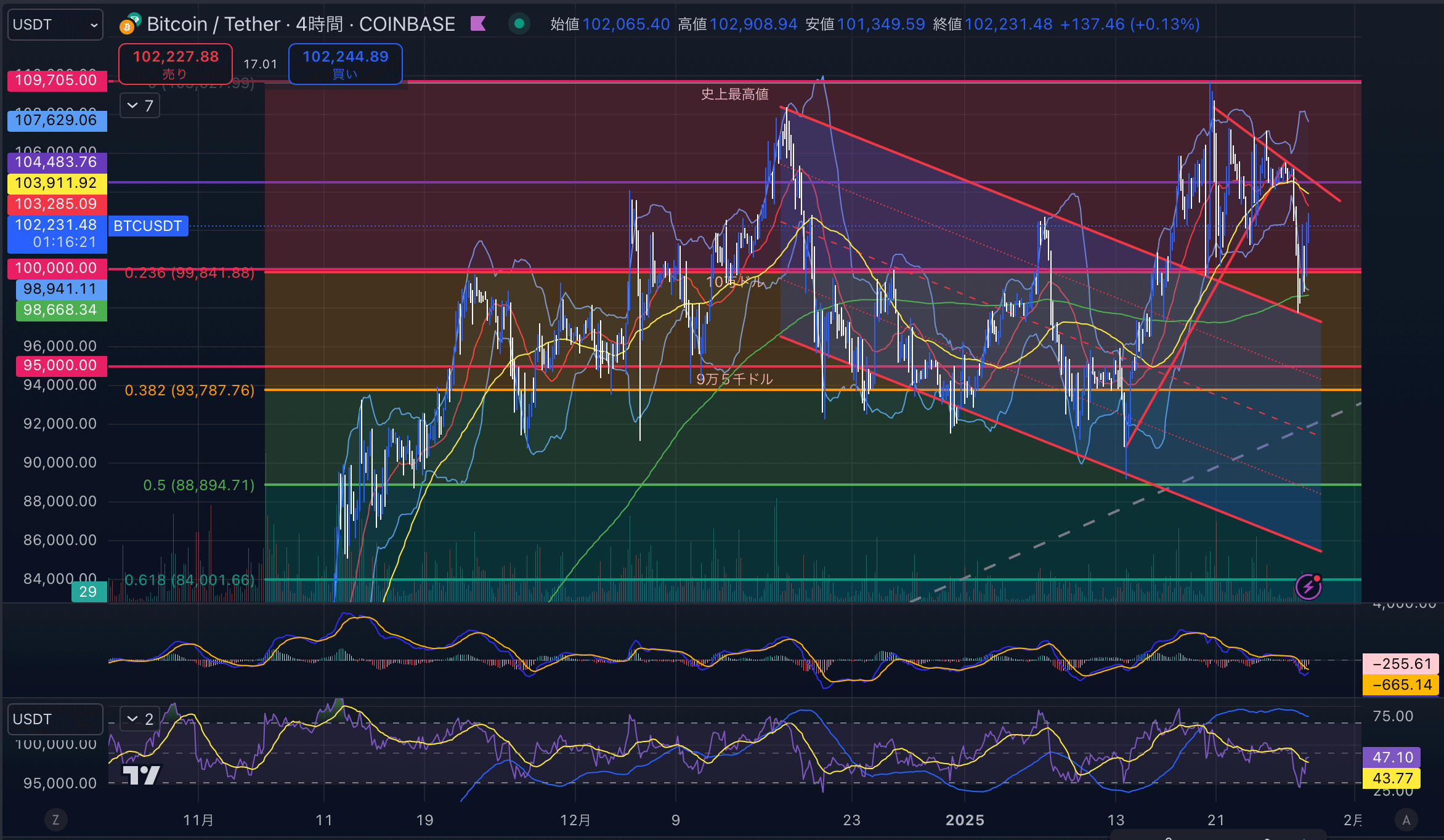Click the 13 date on time axis
1444x840 pixels.
1116,820
